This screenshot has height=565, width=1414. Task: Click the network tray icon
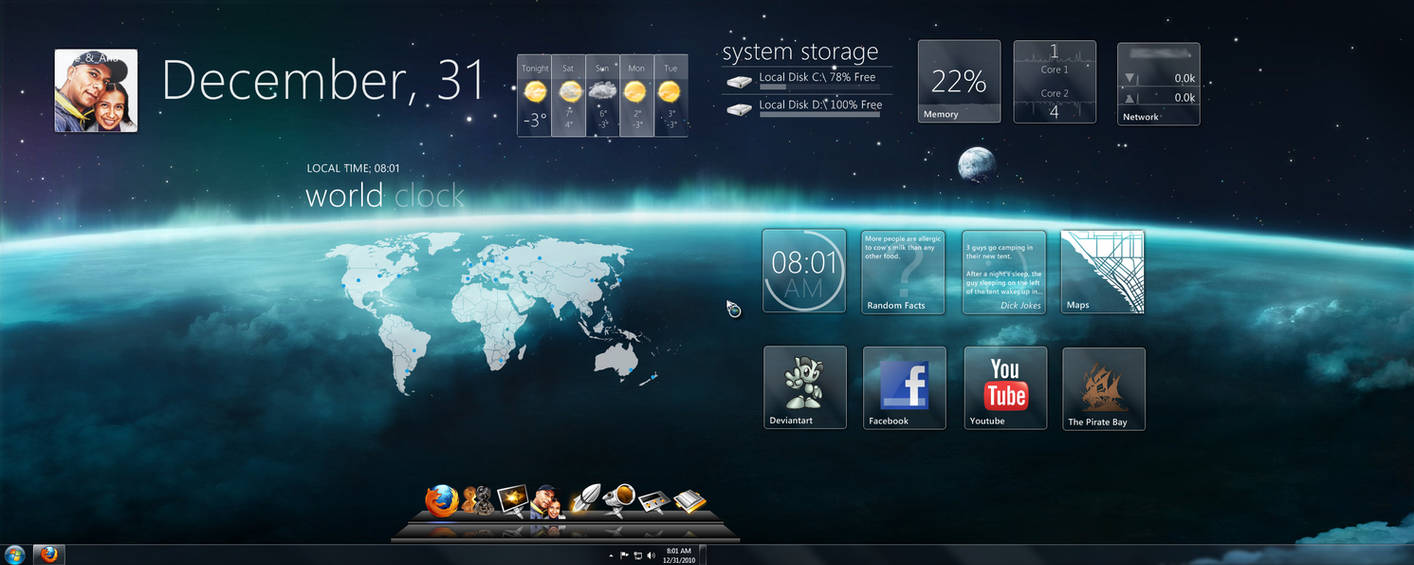point(637,555)
